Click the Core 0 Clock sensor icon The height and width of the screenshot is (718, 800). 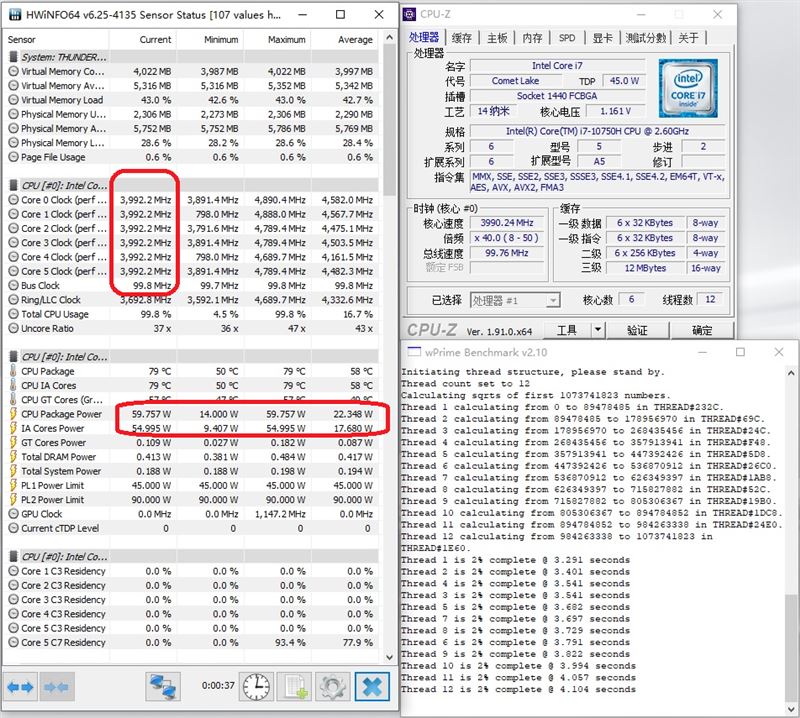(x=13, y=200)
